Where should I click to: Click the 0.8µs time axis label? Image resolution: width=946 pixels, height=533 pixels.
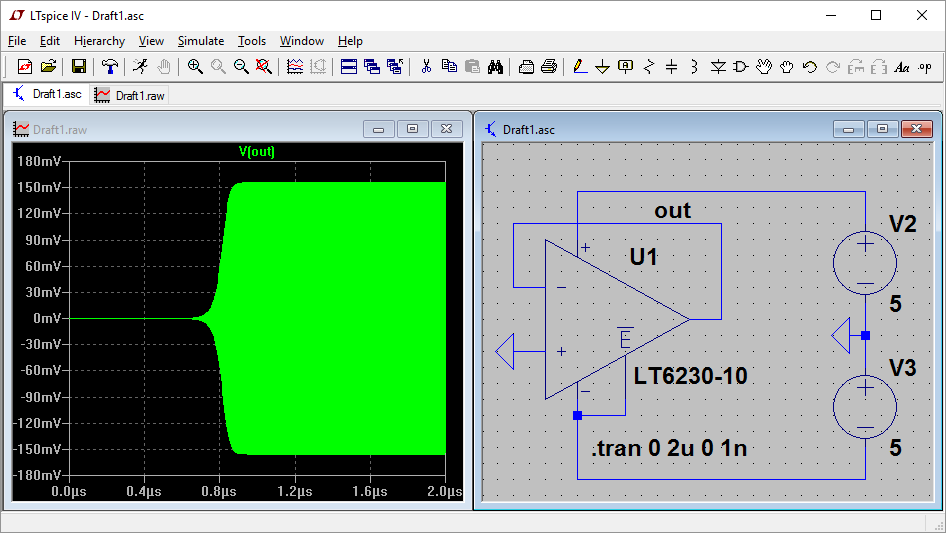(x=219, y=491)
